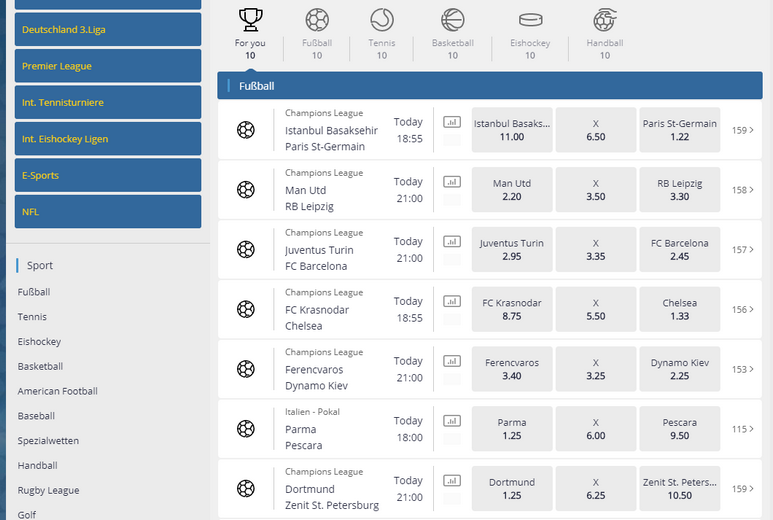Select American Football in sidebar
Screen dimensions: 773x520
click(58, 391)
